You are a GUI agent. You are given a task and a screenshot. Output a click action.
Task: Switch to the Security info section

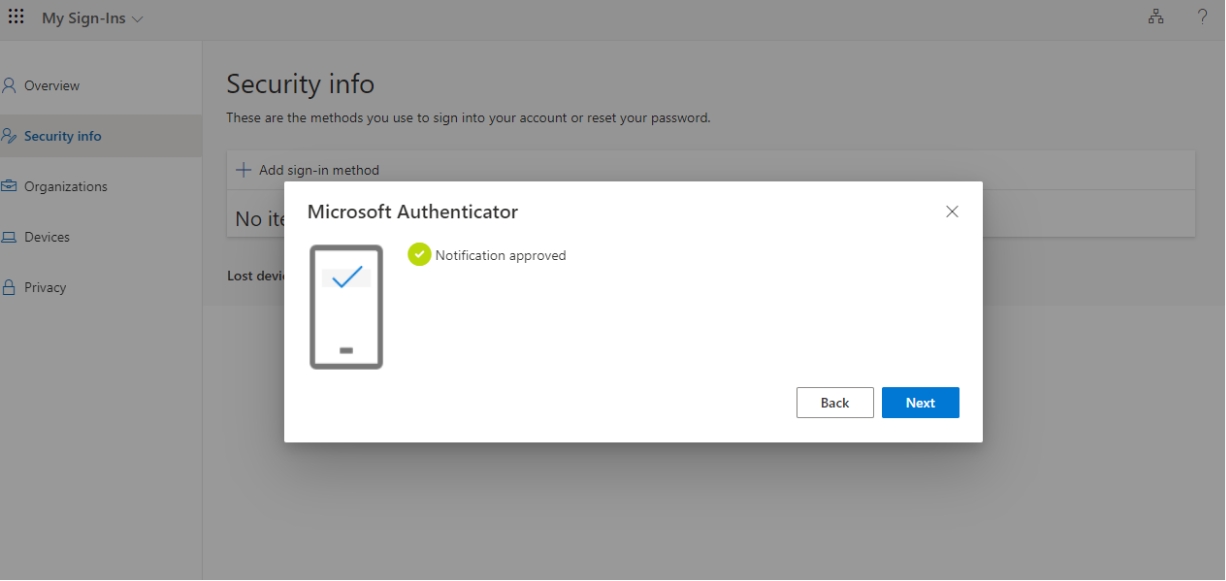click(61, 135)
